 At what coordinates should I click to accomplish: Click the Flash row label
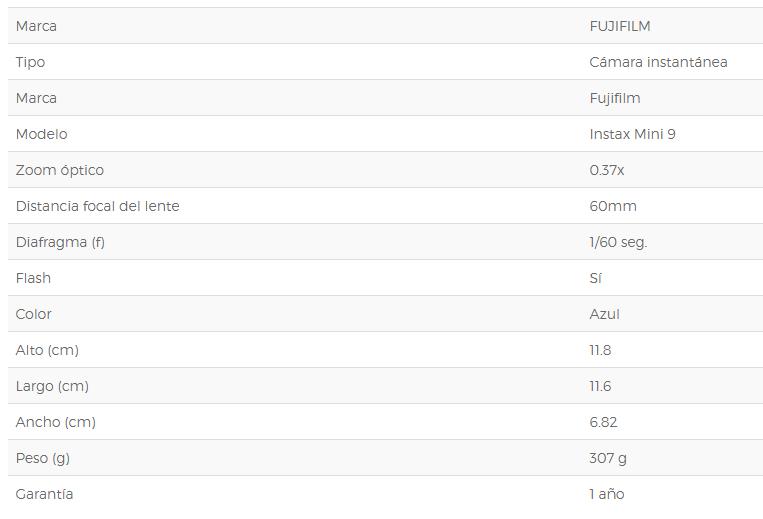point(33,278)
